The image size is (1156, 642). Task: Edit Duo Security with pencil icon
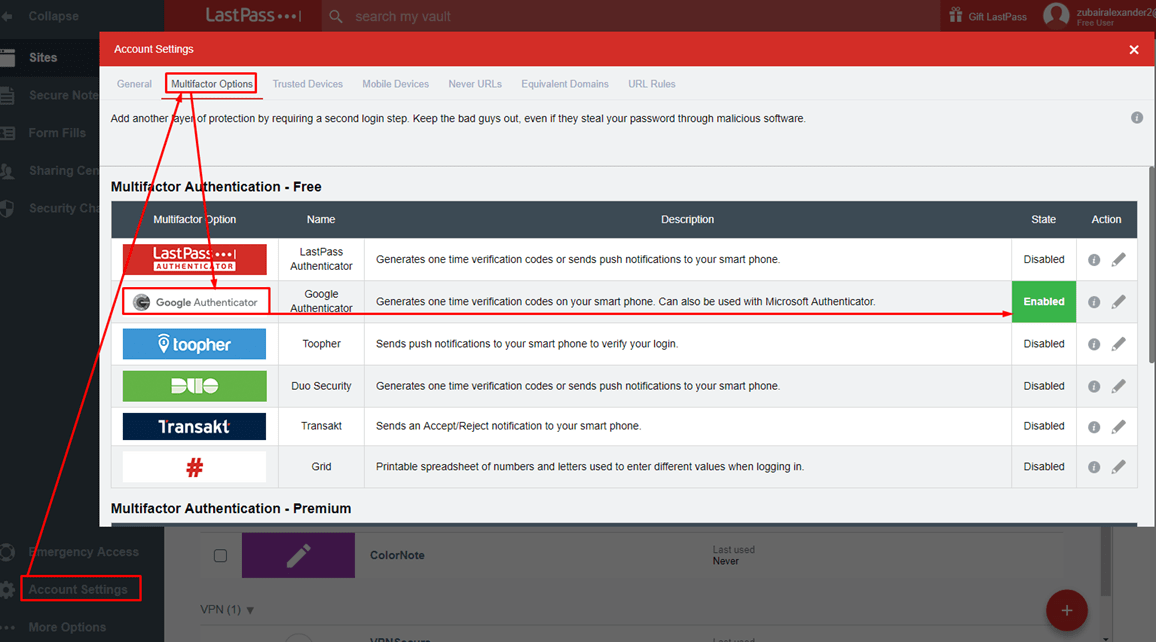tap(1118, 385)
